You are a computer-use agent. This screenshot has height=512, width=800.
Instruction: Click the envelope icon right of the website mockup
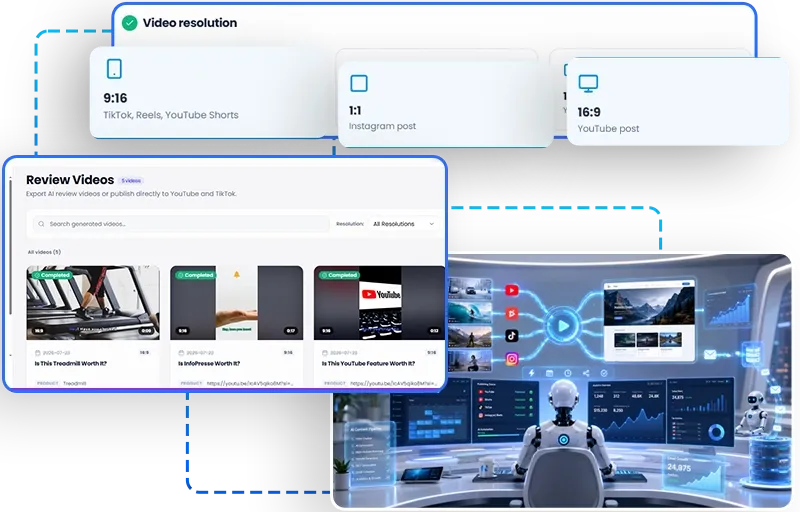click(x=710, y=354)
